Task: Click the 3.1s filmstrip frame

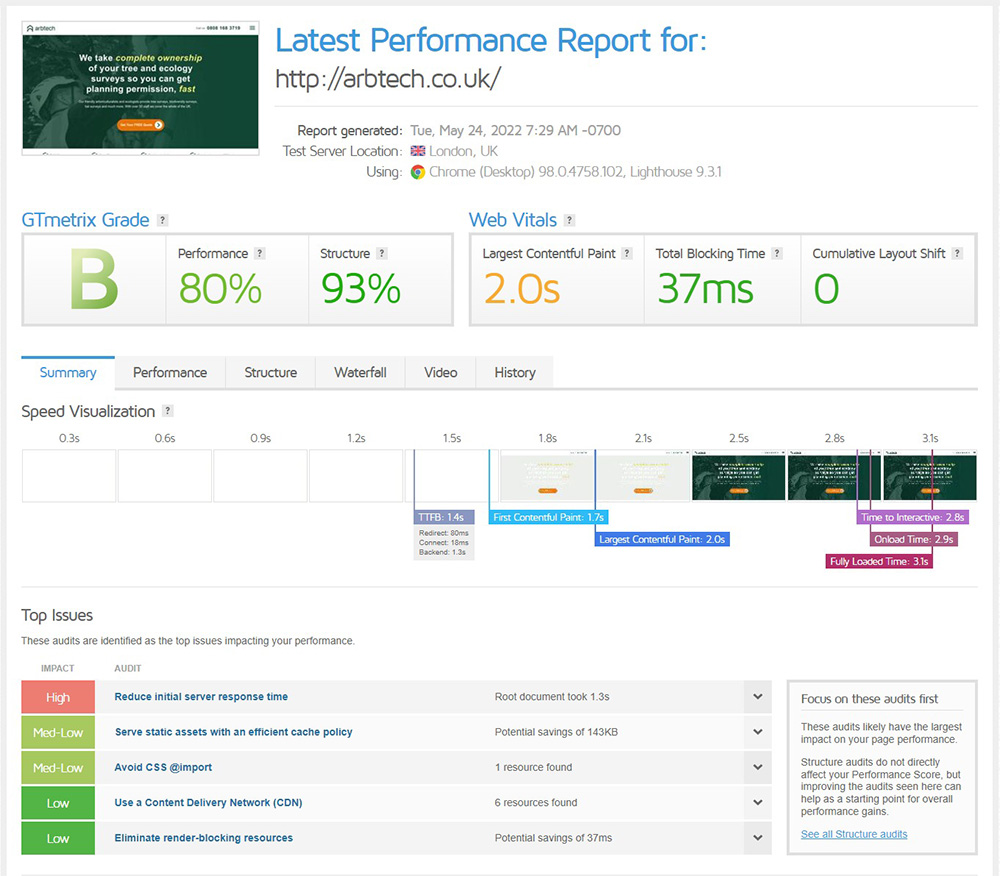Action: point(930,476)
